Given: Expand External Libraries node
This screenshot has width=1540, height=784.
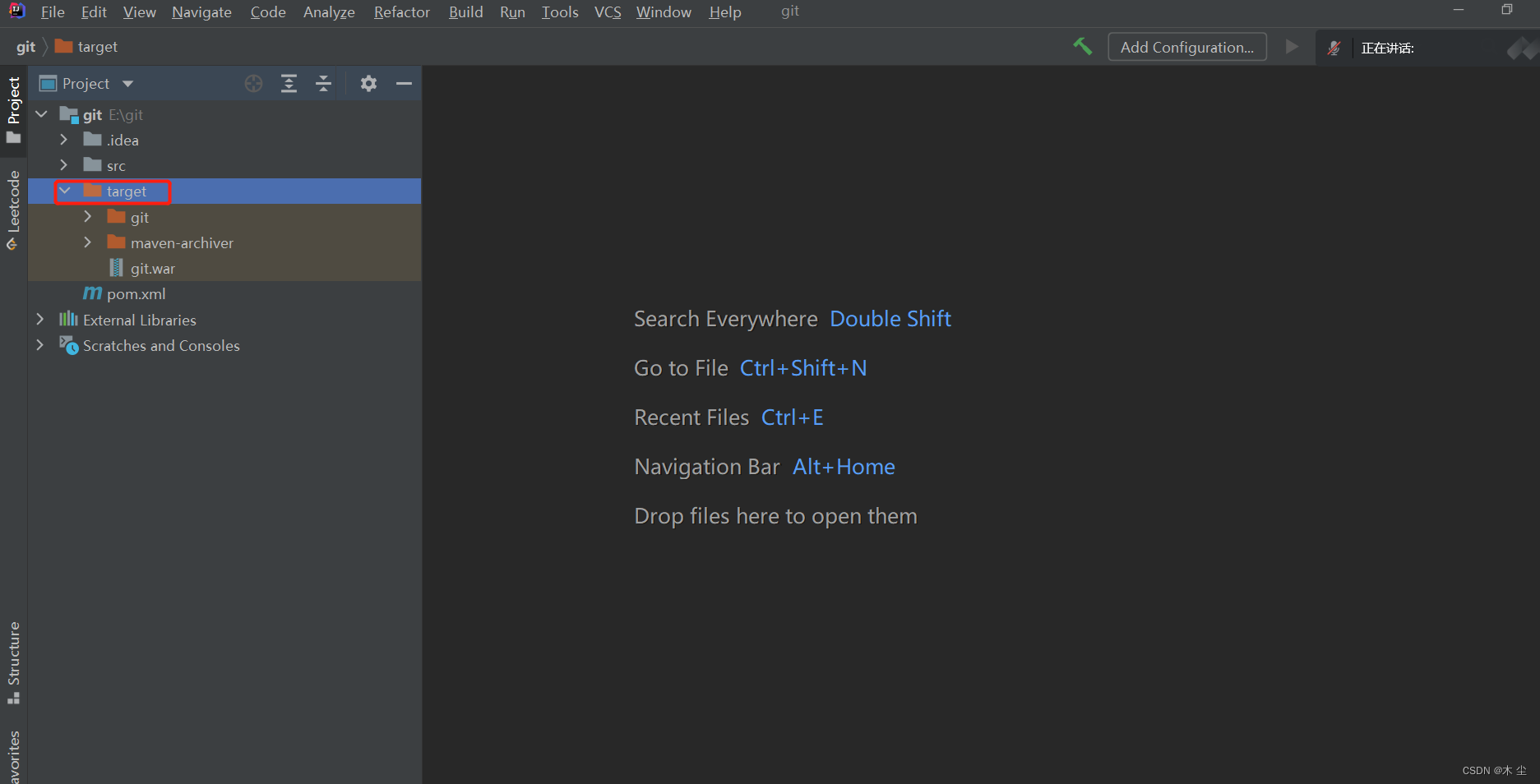Looking at the screenshot, I should pyautogui.click(x=40, y=319).
